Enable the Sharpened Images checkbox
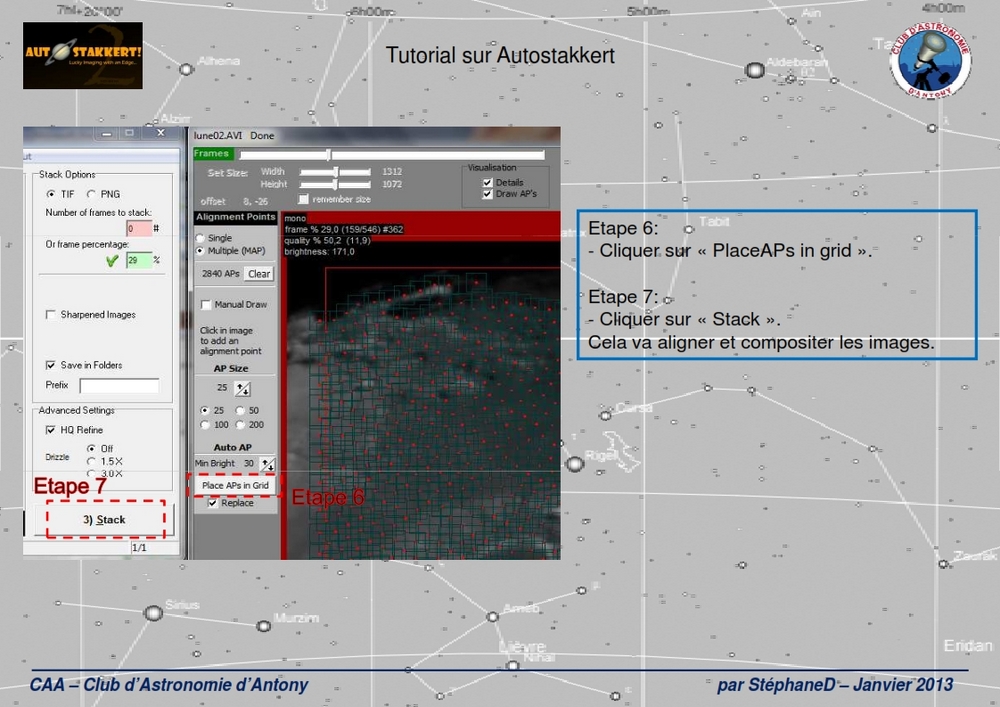 pos(50,314)
